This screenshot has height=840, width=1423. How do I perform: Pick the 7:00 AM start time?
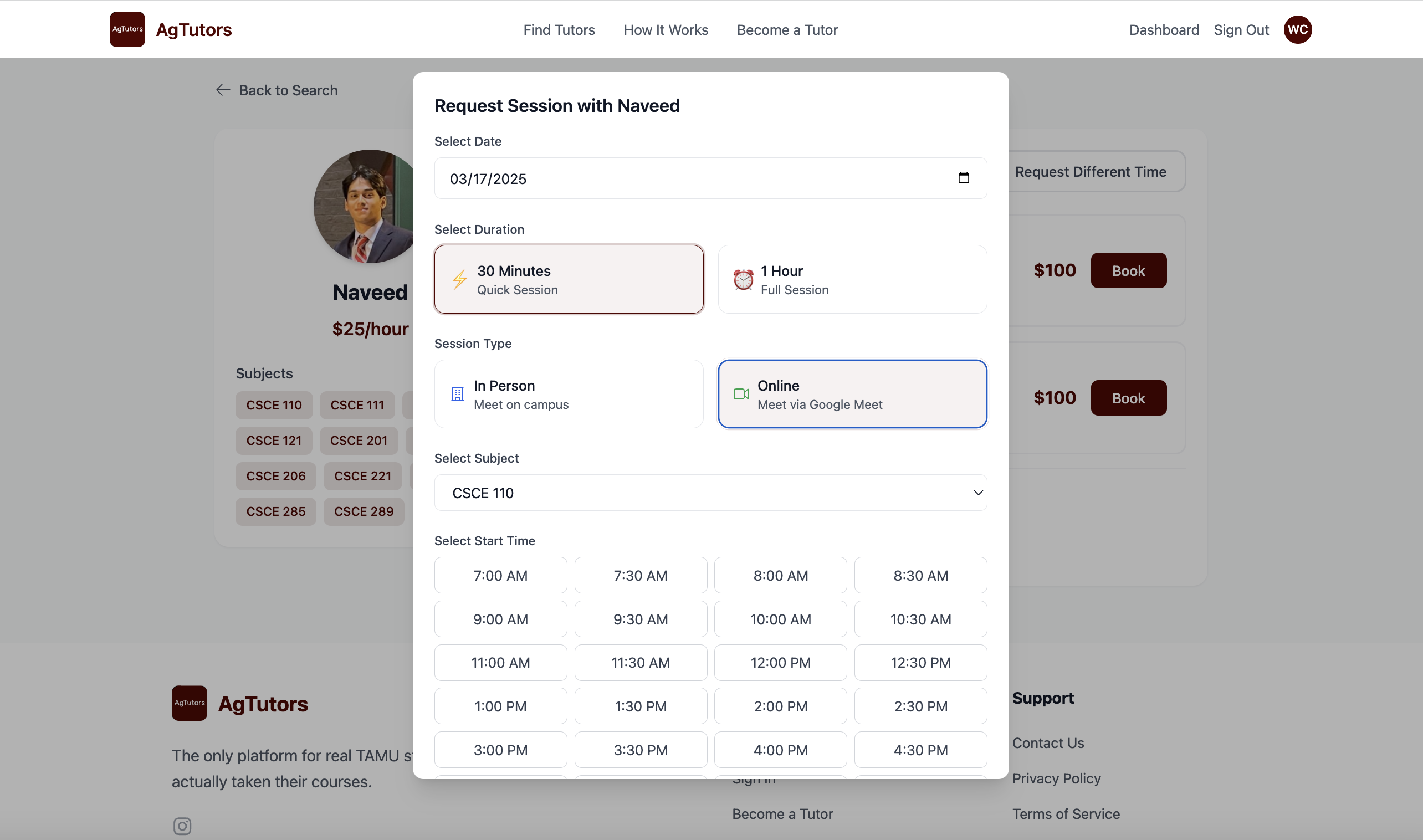[x=500, y=575]
